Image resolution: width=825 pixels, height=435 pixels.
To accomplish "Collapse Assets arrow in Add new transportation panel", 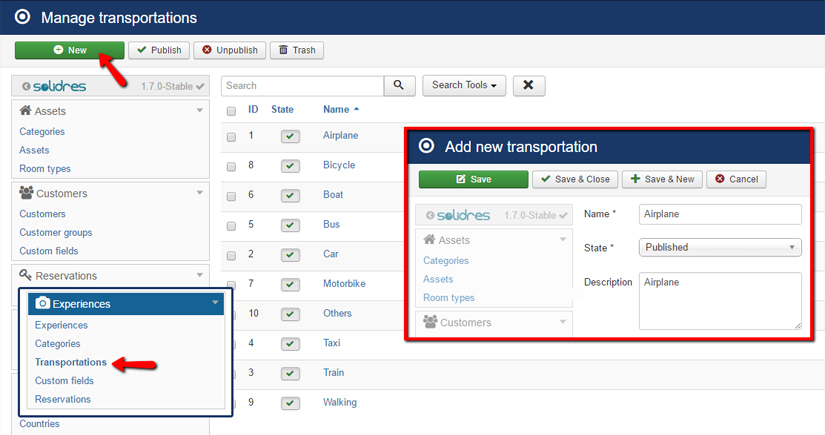I will (x=563, y=239).
